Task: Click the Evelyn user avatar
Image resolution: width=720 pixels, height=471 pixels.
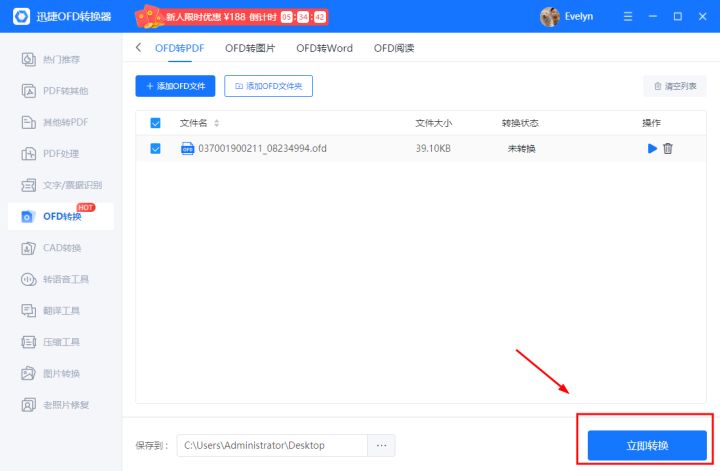Action: 549,17
